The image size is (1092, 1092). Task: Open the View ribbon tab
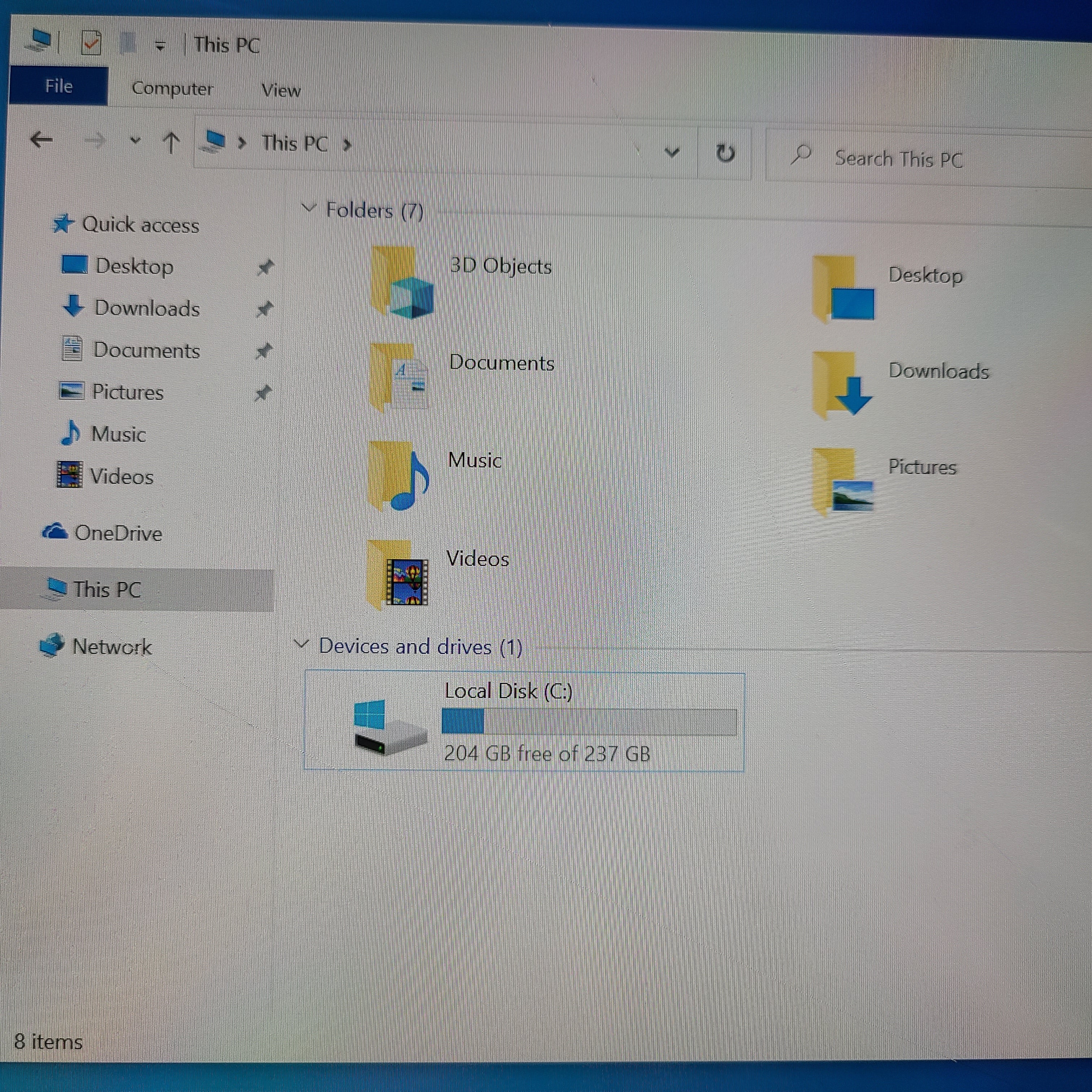pyautogui.click(x=281, y=90)
